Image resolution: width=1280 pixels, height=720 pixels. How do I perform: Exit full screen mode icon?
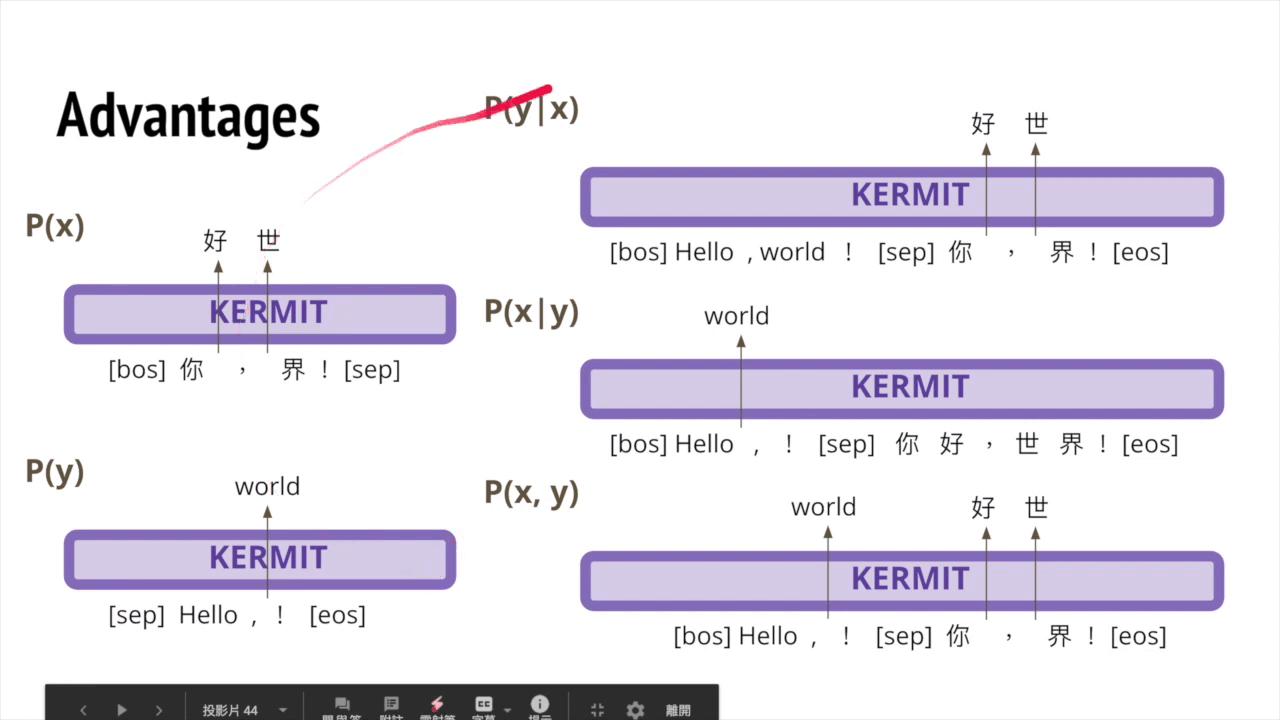[x=598, y=710]
